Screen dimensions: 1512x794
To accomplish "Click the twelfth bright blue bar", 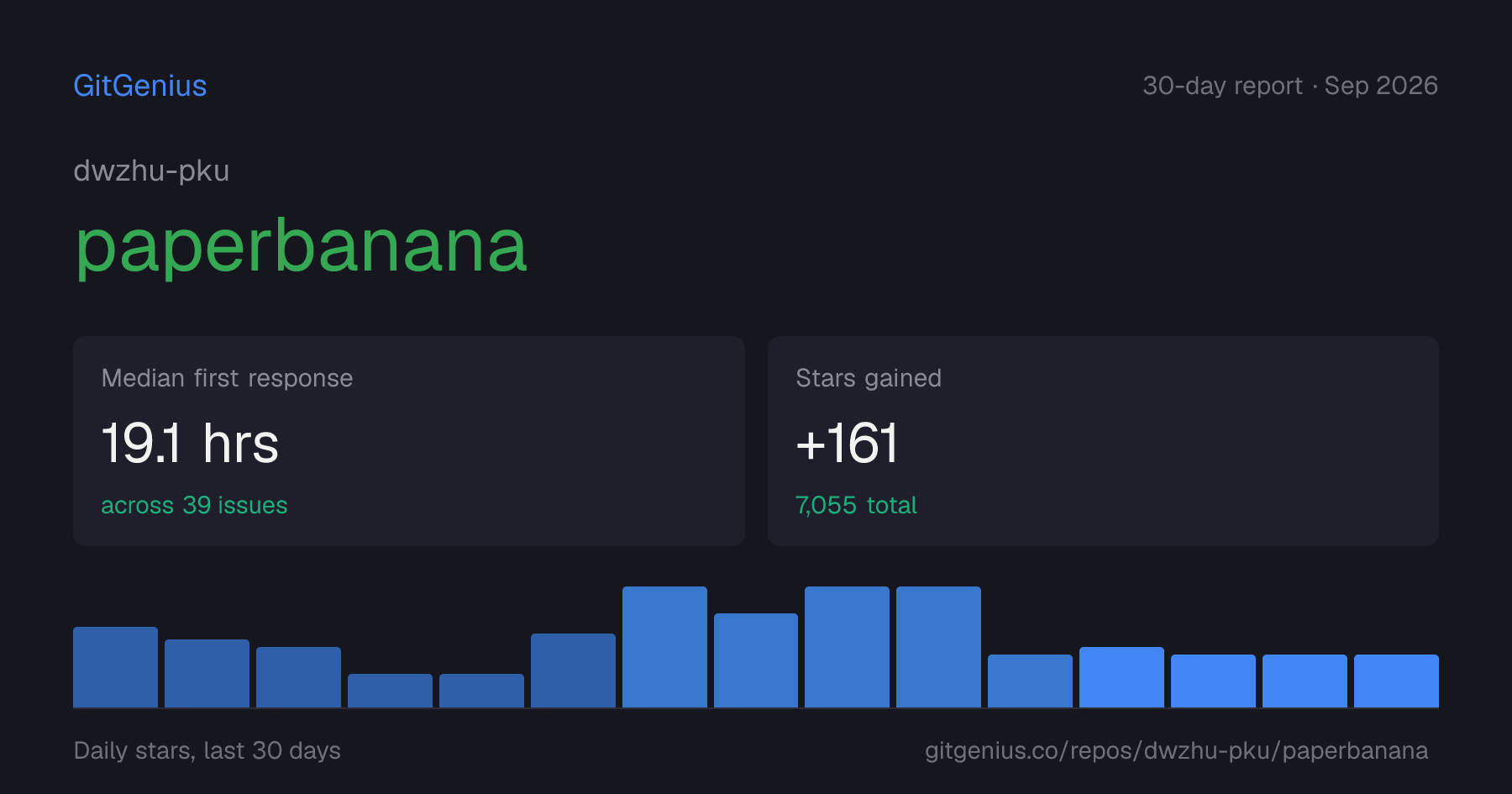I will click(x=1121, y=677).
